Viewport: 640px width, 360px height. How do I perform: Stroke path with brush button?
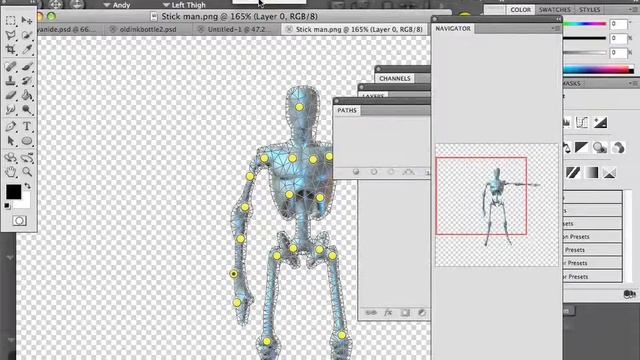[x=373, y=172]
